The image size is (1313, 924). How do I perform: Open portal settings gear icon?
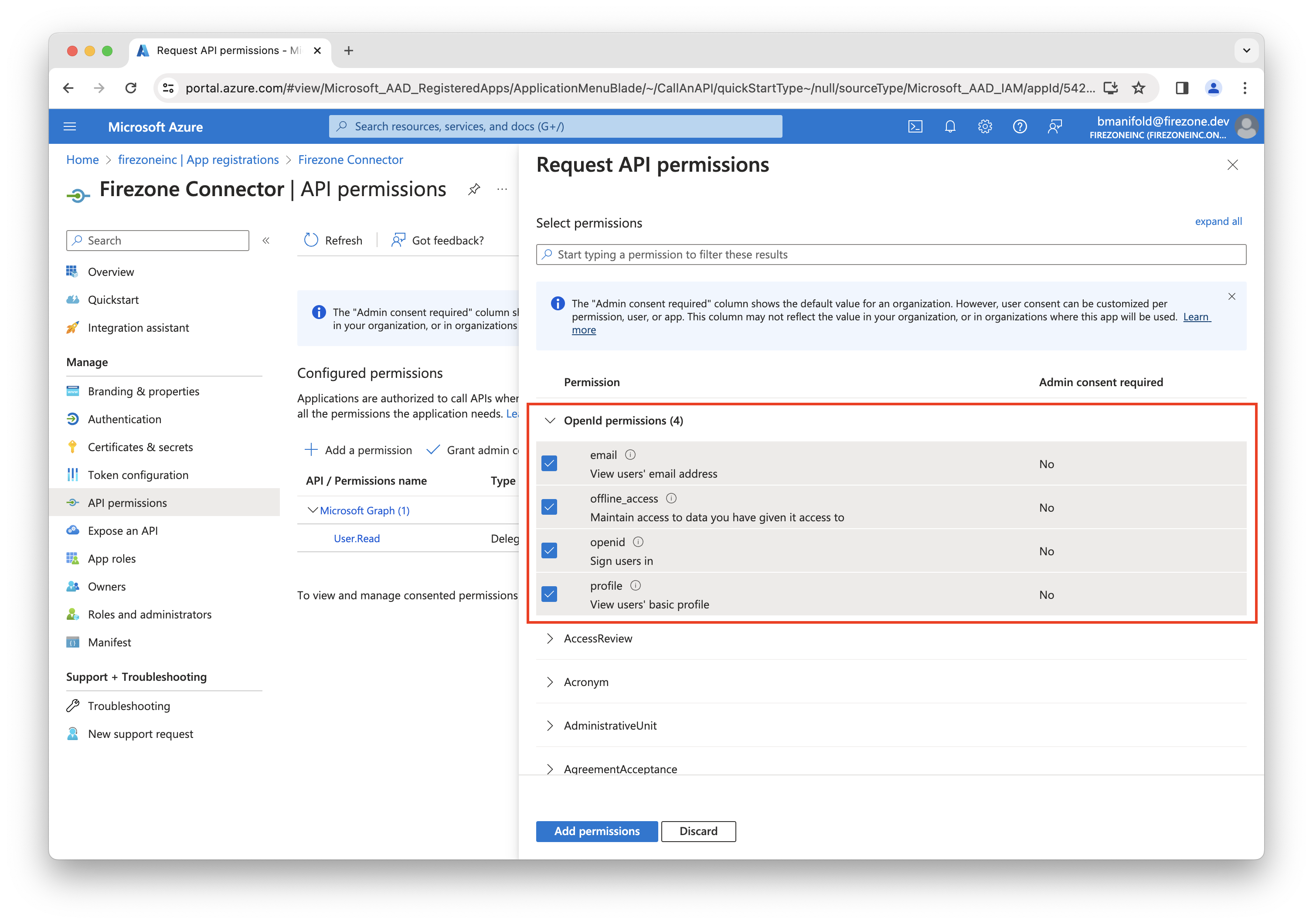click(x=985, y=126)
